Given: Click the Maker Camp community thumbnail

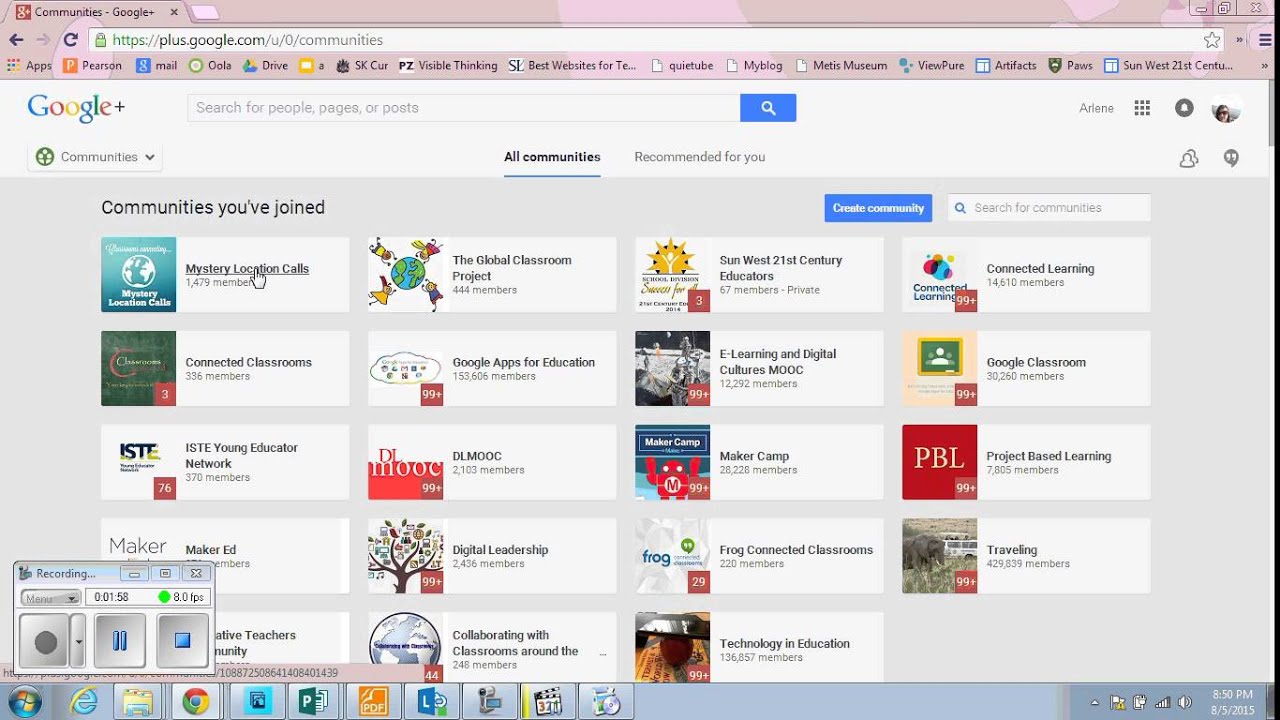Looking at the screenshot, I should [672, 462].
